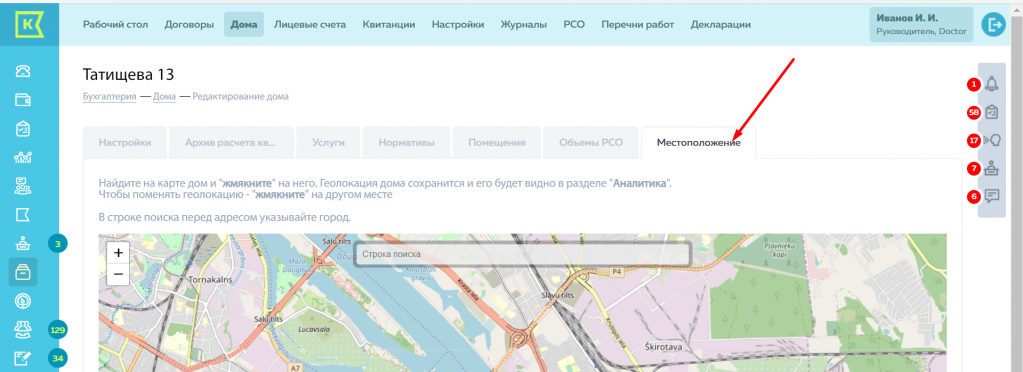The width and height of the screenshot is (1023, 372).
Task: Click into the Строка поиска map field
Action: click(x=522, y=254)
